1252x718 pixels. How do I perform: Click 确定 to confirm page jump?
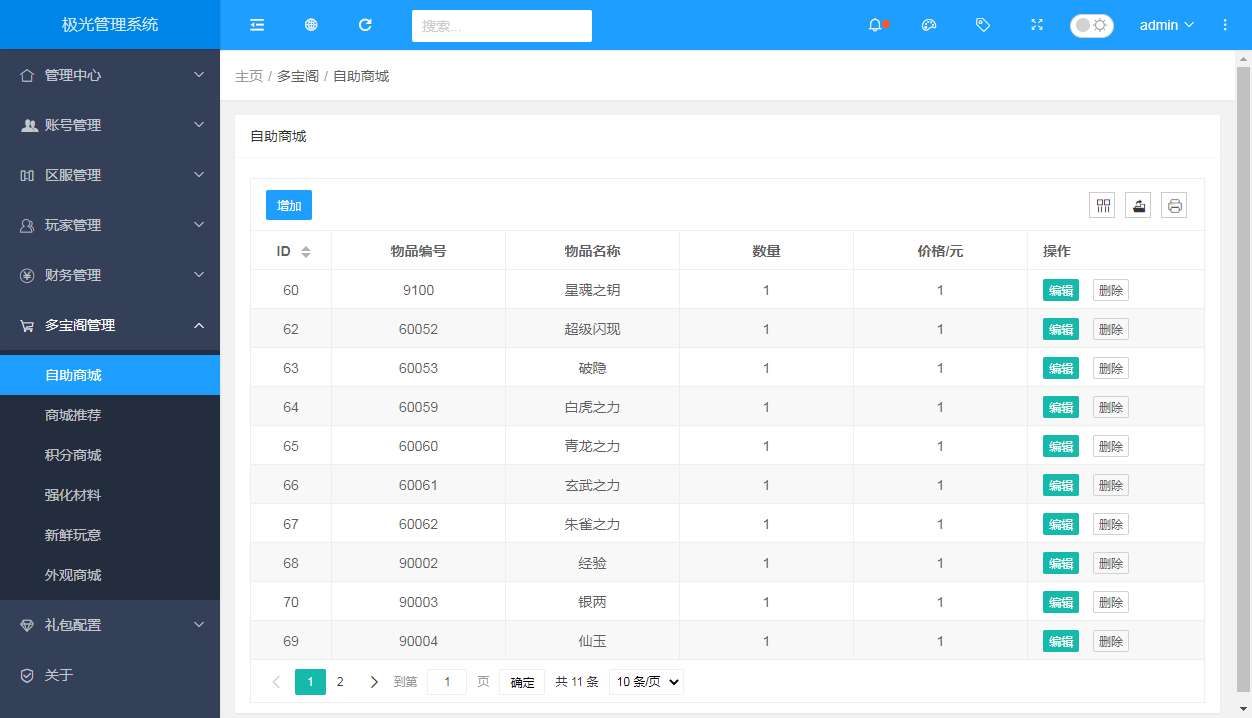point(522,682)
